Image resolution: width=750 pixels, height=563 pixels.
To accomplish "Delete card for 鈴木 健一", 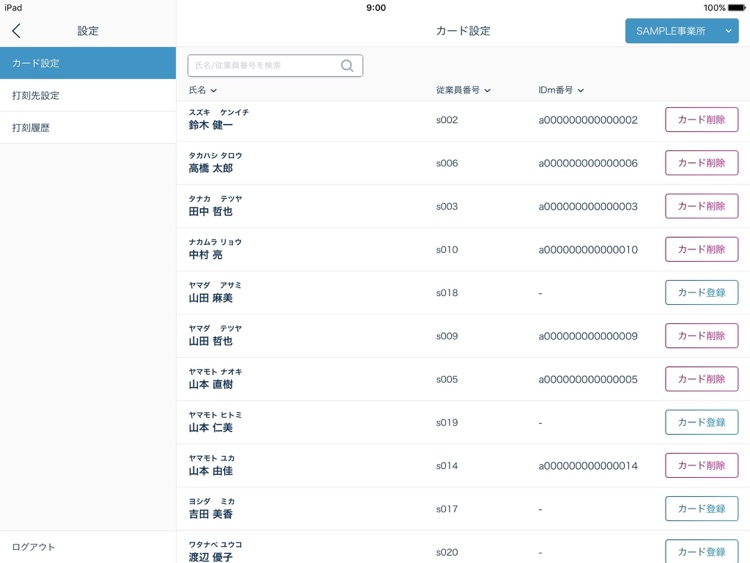I will click(x=702, y=120).
